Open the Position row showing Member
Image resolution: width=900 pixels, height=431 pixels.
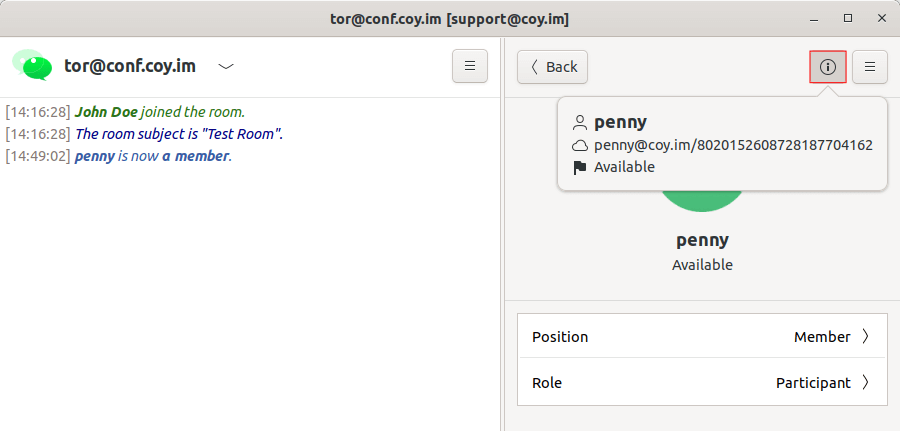click(702, 337)
